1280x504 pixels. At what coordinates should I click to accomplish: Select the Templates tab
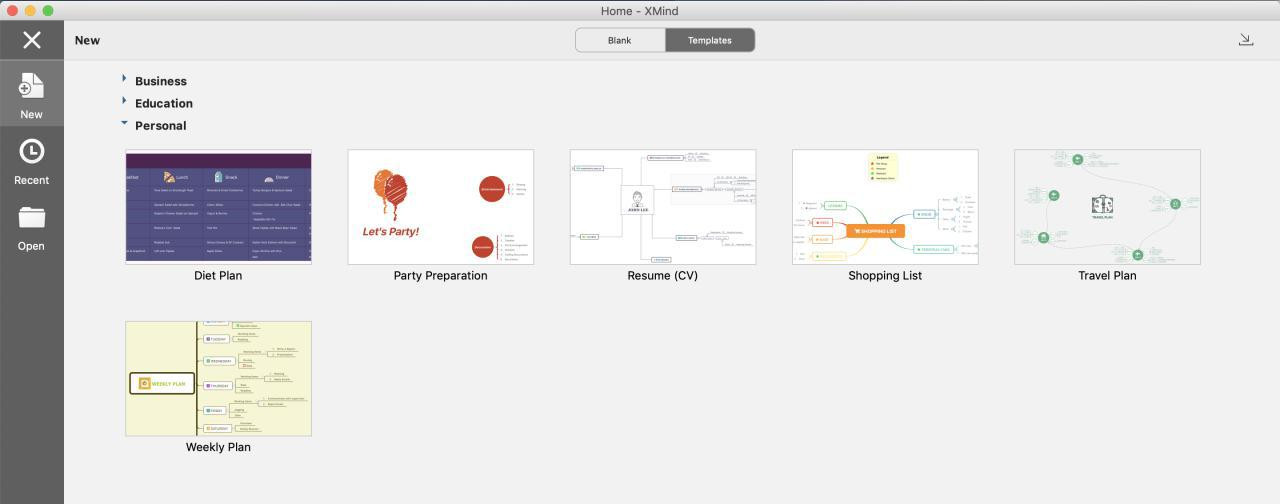709,40
